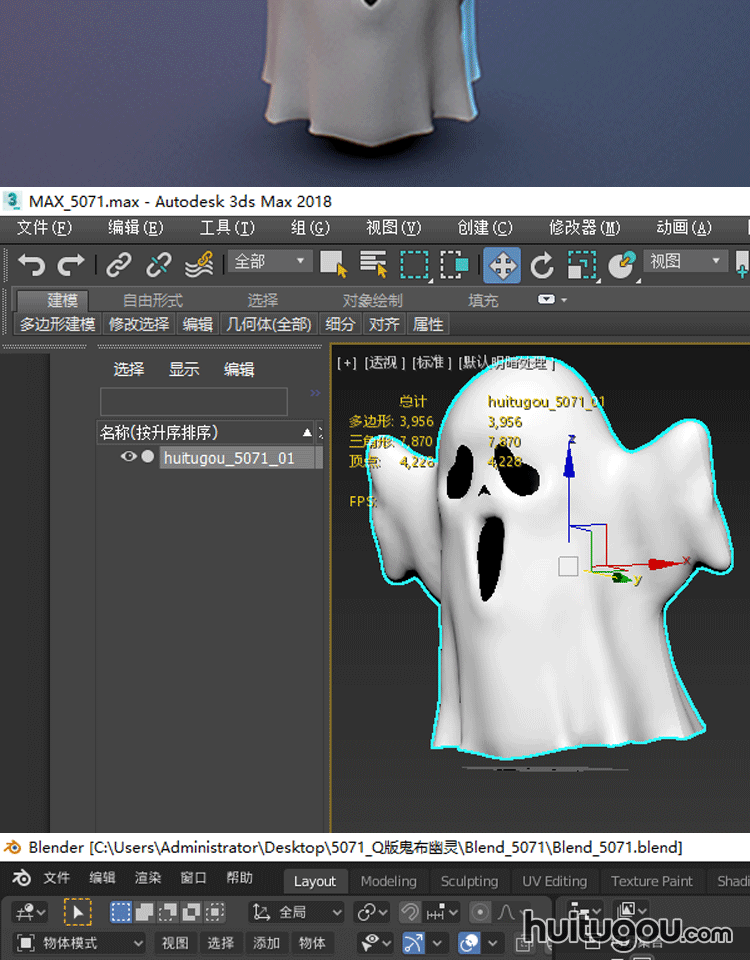This screenshot has height=960, width=750.
Task: Open the 全局 transform orientation dropdown
Action: click(x=296, y=912)
